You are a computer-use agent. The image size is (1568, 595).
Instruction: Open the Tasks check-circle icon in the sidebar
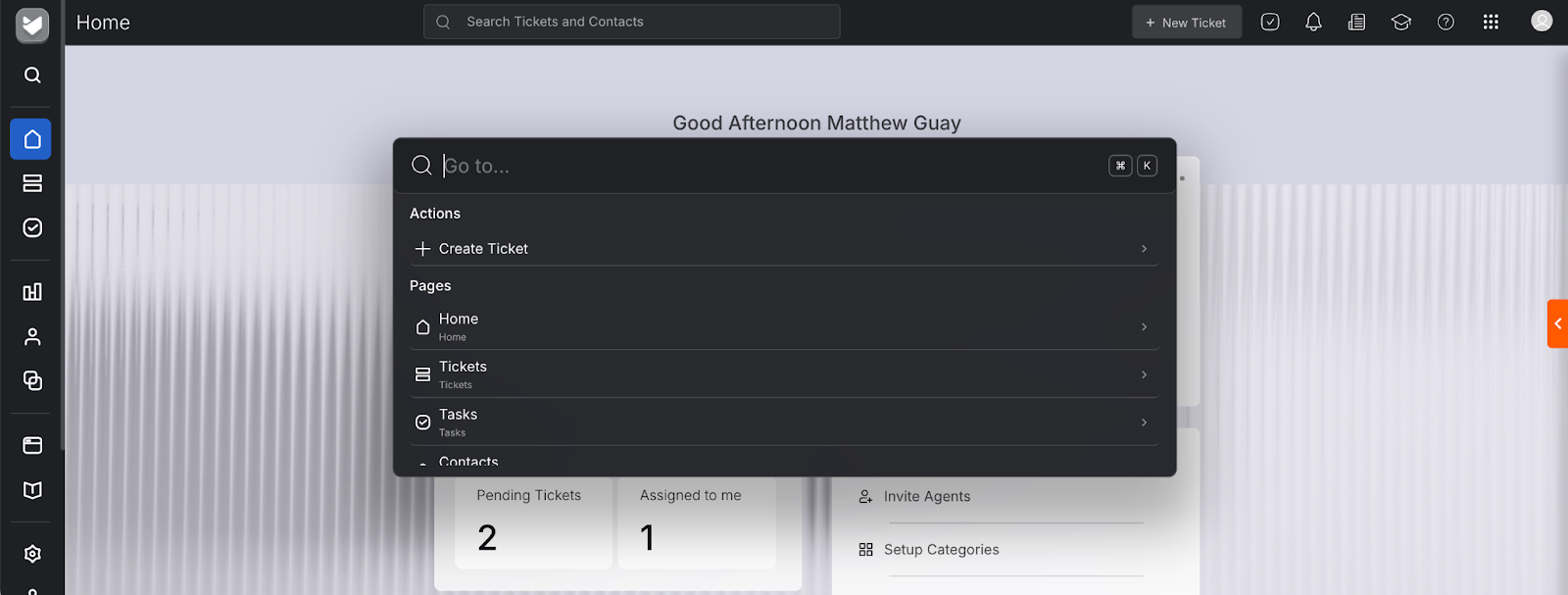click(x=32, y=227)
